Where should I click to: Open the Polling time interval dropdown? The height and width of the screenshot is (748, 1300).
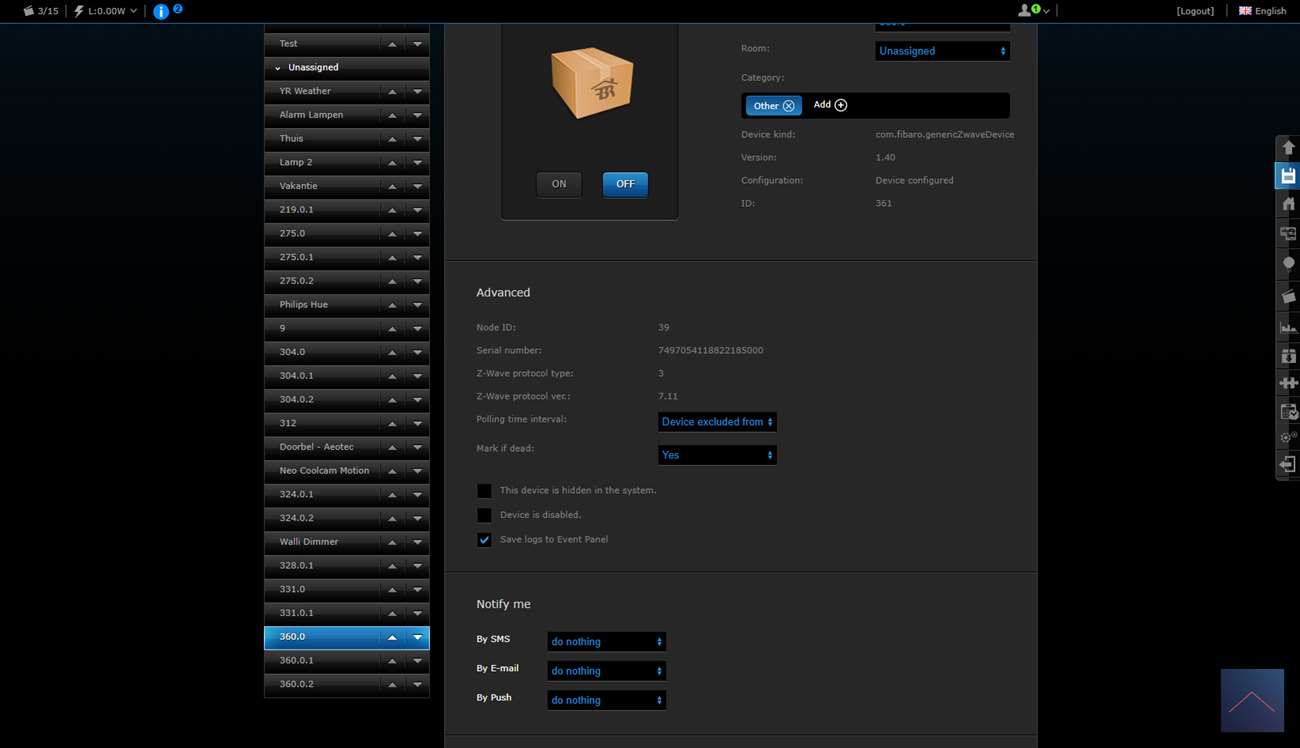coord(717,422)
